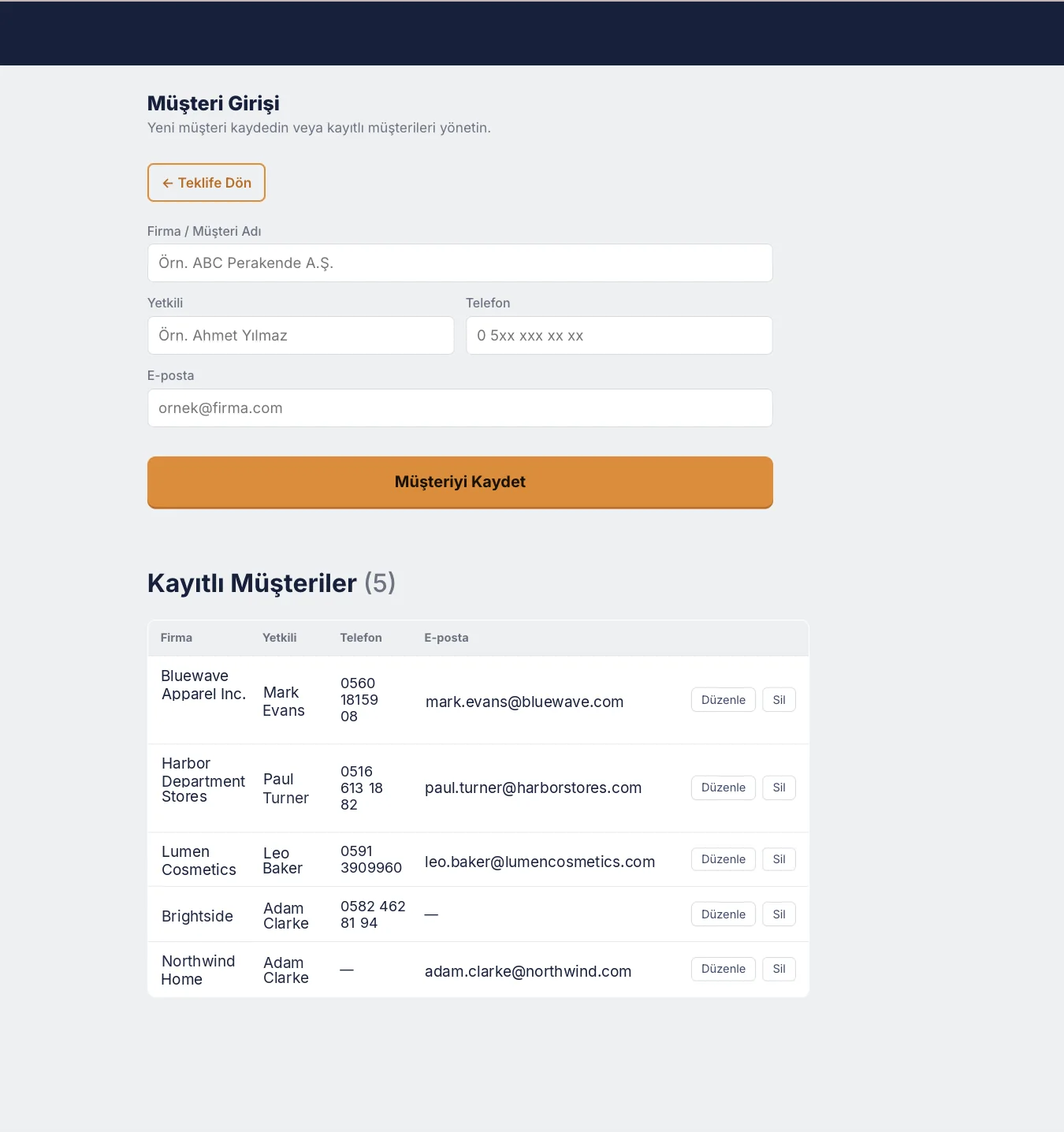Go back via Teklife Dön button
1064x1132 pixels.
point(206,183)
